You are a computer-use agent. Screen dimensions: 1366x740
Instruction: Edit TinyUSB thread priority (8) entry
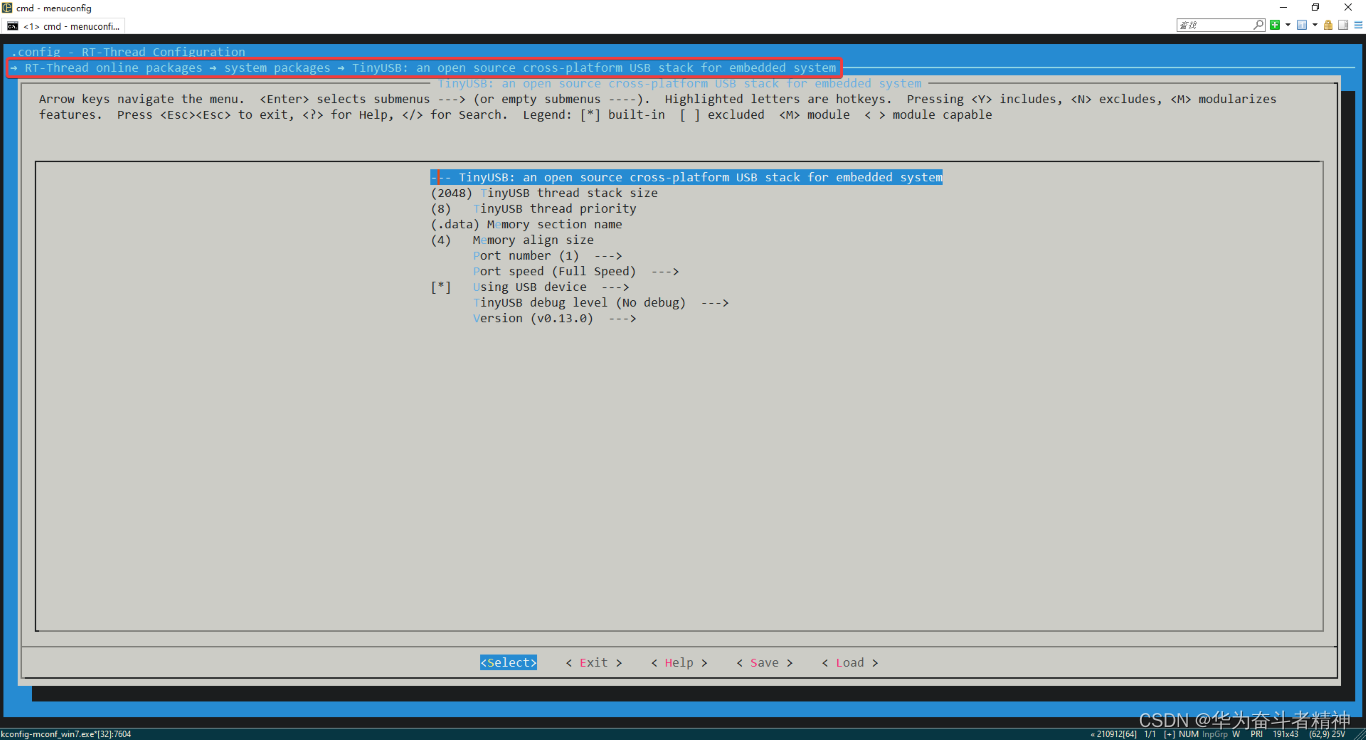[533, 209]
